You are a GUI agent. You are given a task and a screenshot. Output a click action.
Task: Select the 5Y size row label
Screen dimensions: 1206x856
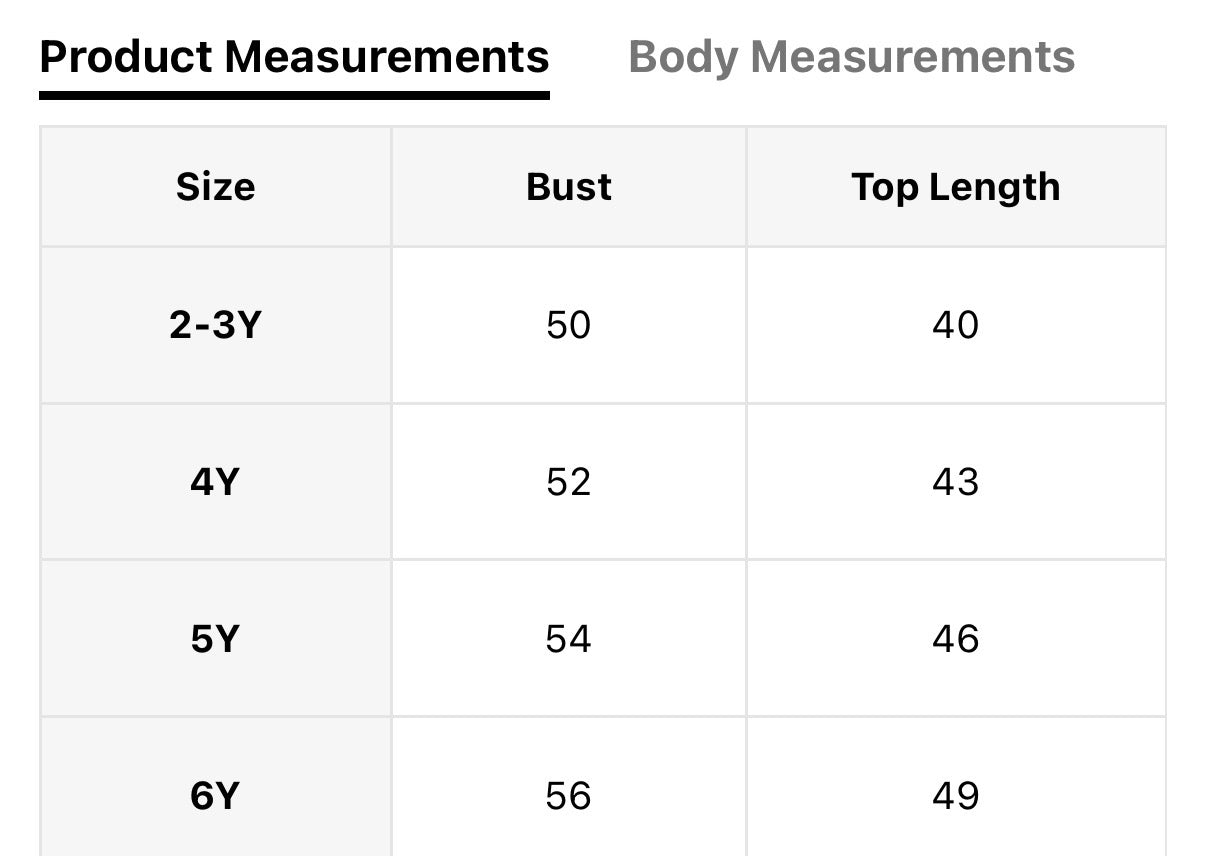[215, 639]
